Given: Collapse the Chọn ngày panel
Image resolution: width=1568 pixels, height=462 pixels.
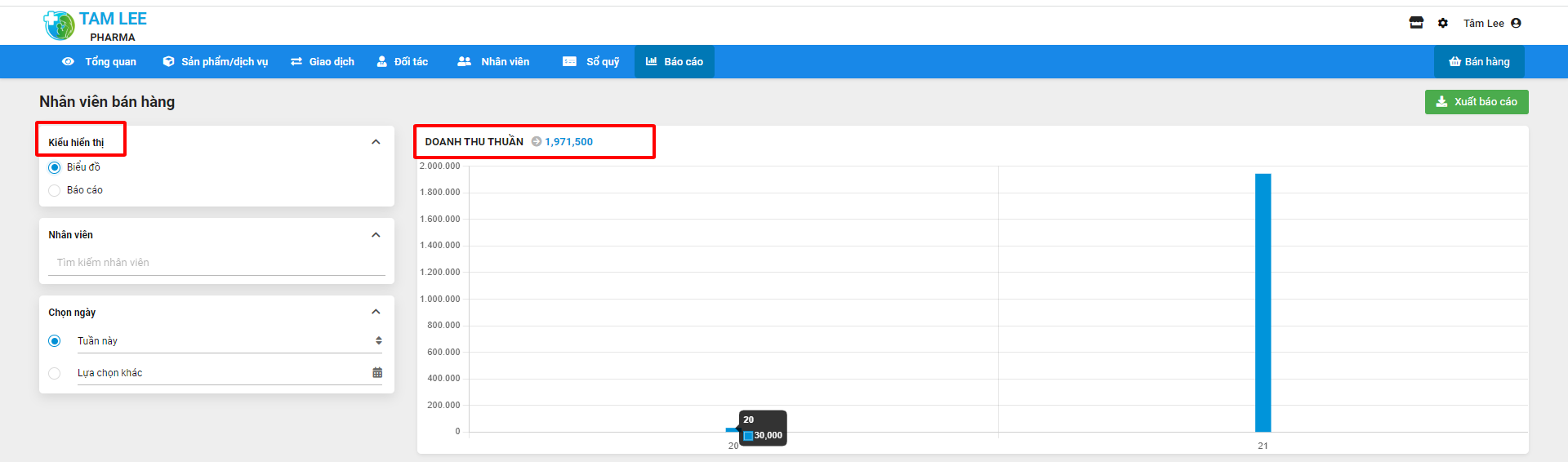Looking at the screenshot, I should tap(376, 312).
